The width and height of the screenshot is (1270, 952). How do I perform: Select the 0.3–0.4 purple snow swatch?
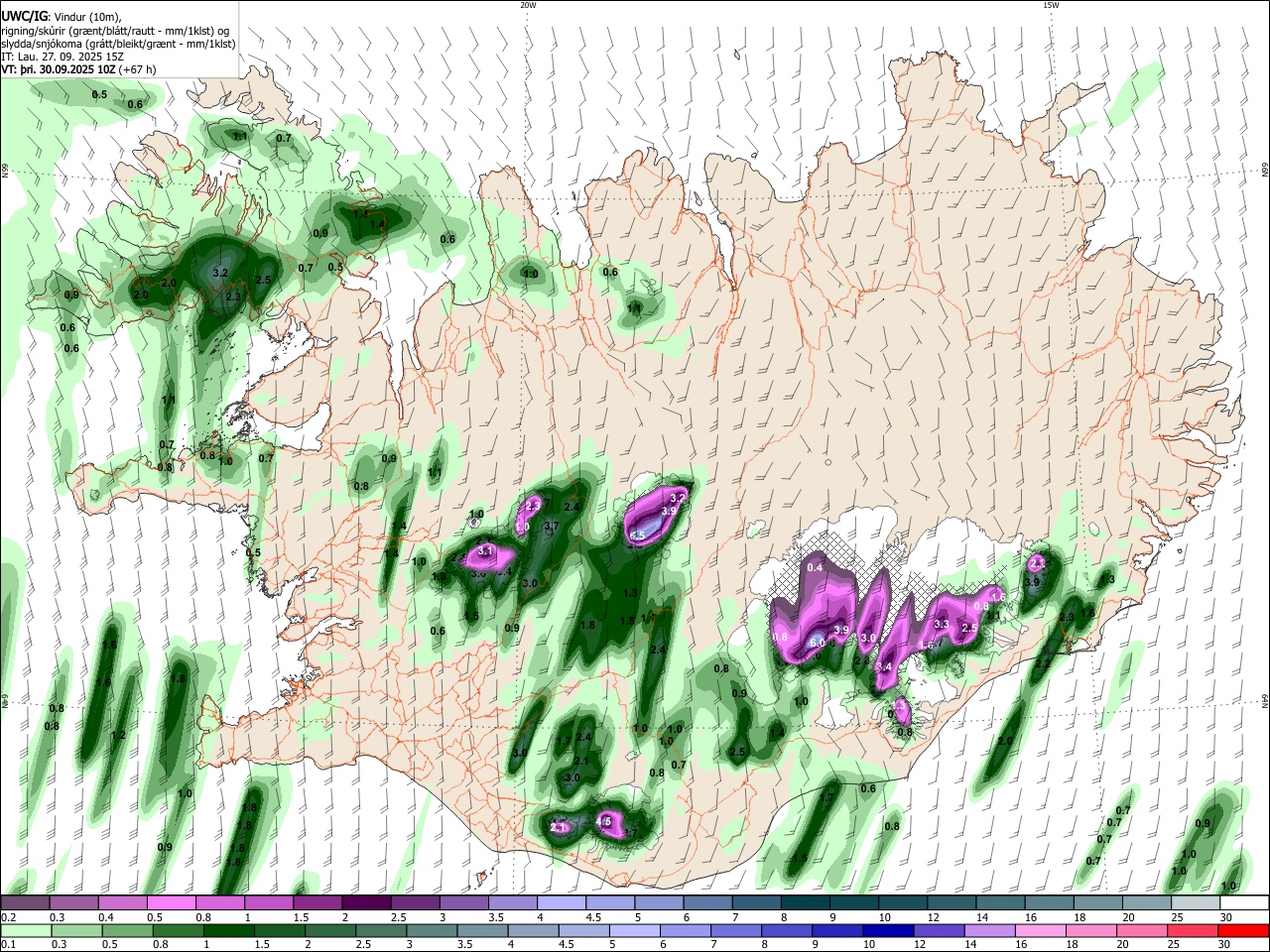pos(73,902)
